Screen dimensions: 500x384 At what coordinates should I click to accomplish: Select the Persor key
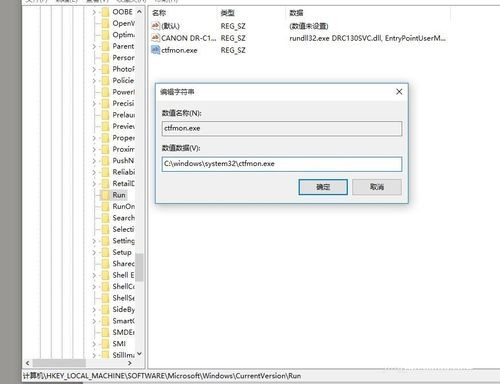tap(123, 58)
